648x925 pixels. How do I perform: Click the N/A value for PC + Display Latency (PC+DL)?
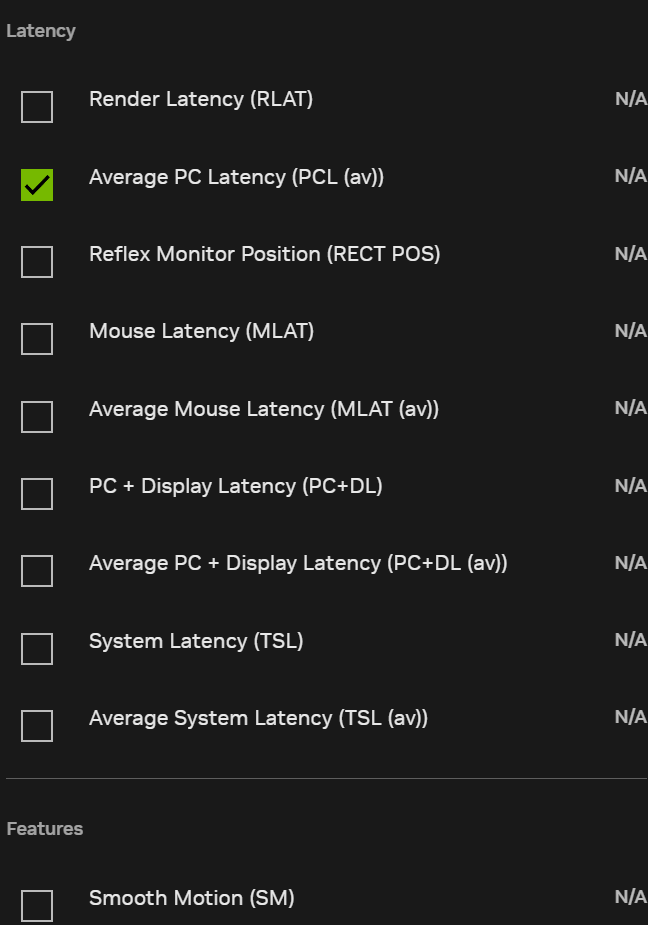tap(630, 486)
